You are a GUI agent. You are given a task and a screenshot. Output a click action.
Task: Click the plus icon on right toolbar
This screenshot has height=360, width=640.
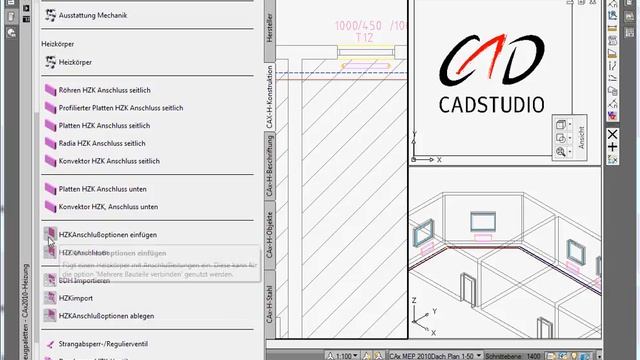pos(612,147)
